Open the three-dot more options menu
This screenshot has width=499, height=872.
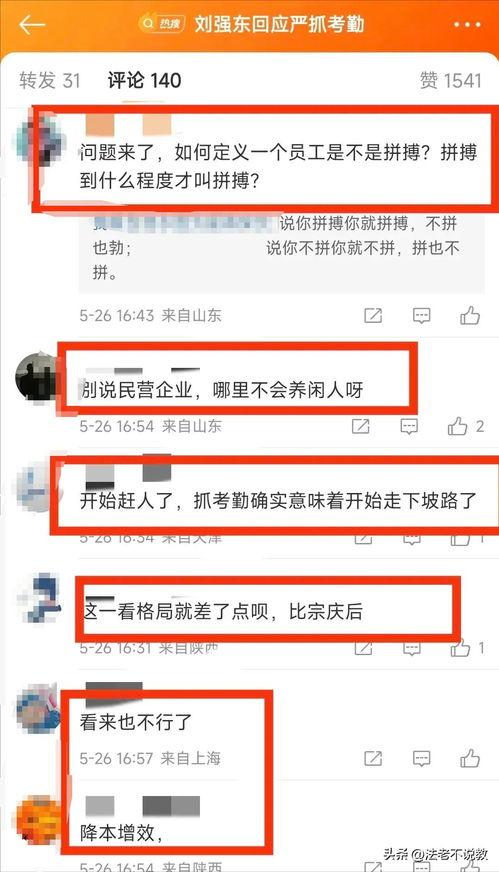[467, 25]
